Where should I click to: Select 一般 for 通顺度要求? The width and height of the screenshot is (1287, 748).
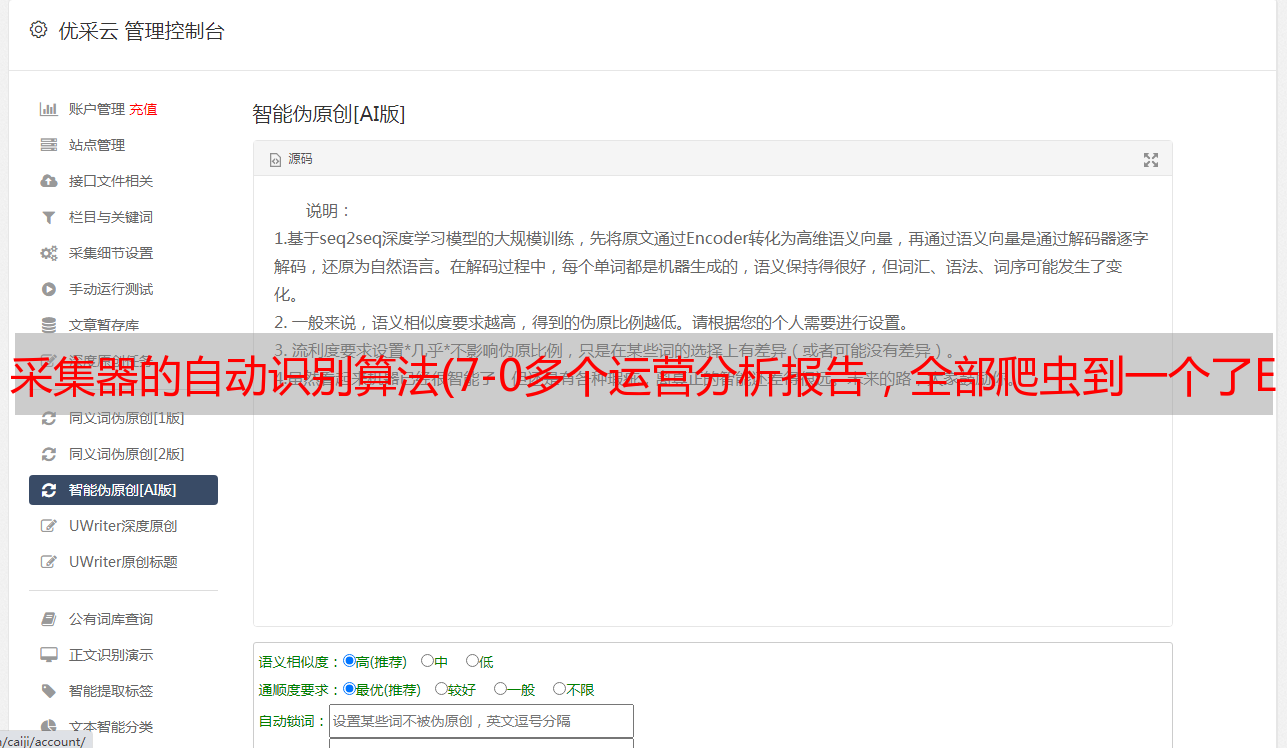500,689
